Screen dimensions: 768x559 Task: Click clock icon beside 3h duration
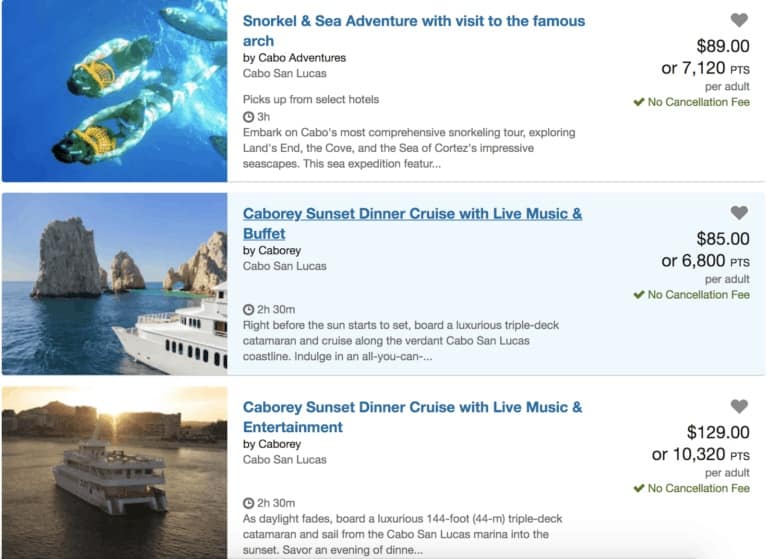pos(248,117)
